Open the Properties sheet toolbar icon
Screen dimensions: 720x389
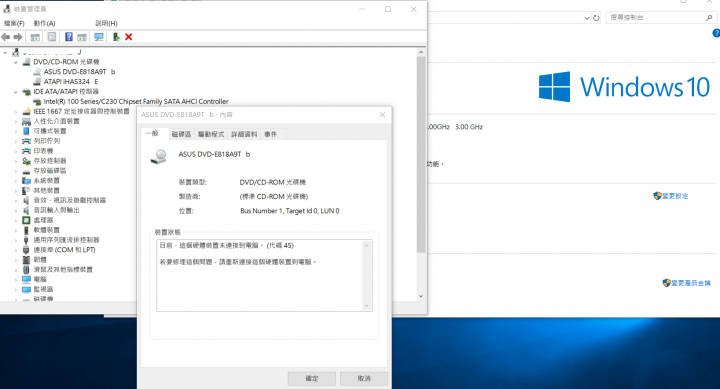[x=52, y=37]
